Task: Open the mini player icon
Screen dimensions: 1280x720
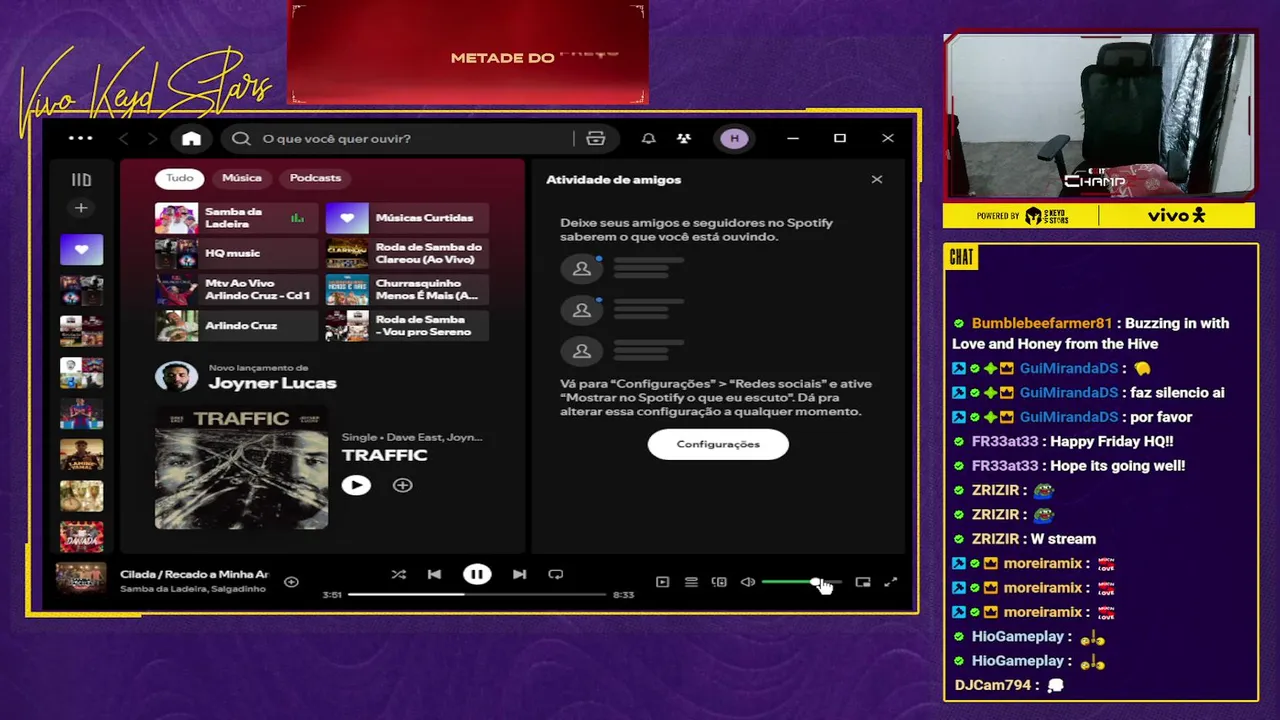Action: [863, 582]
